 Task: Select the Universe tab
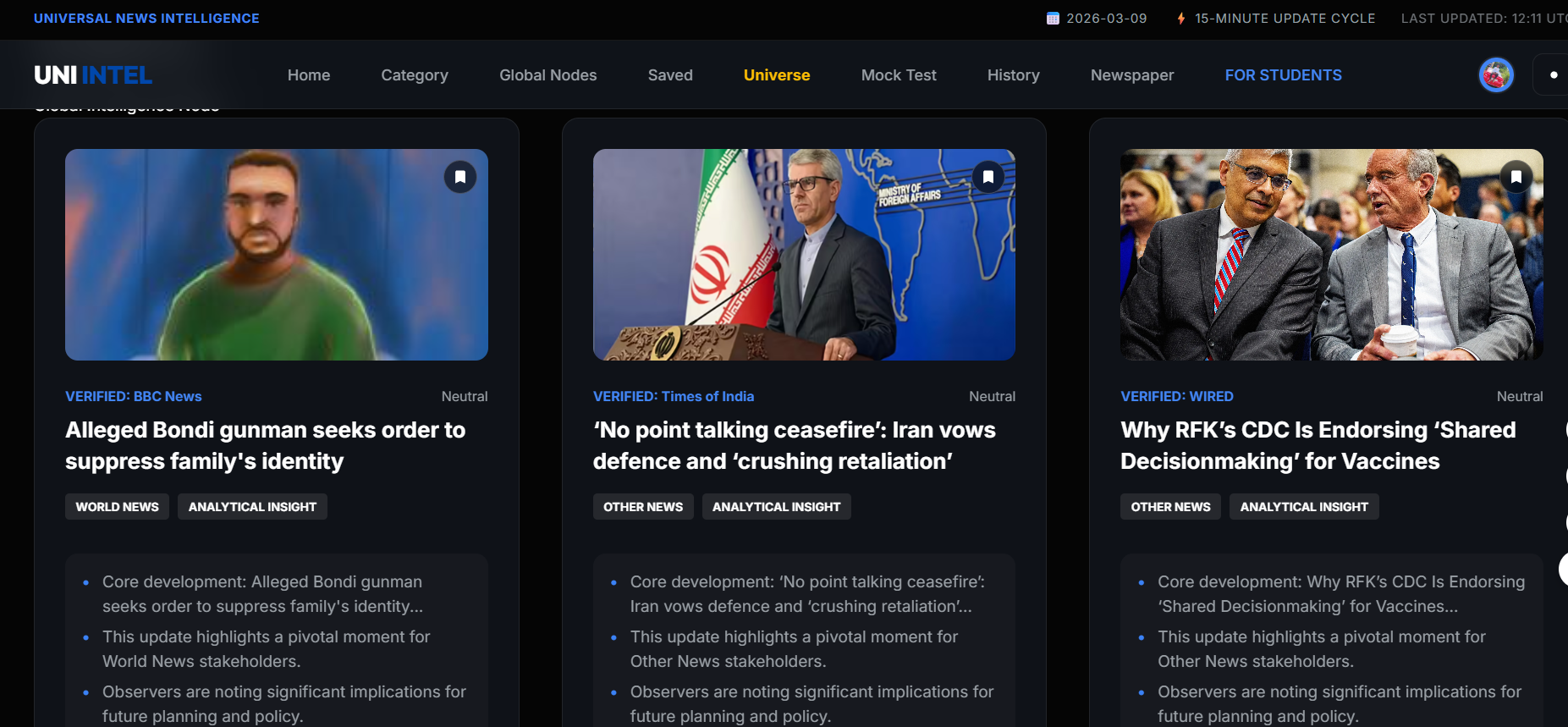pyautogui.click(x=777, y=75)
